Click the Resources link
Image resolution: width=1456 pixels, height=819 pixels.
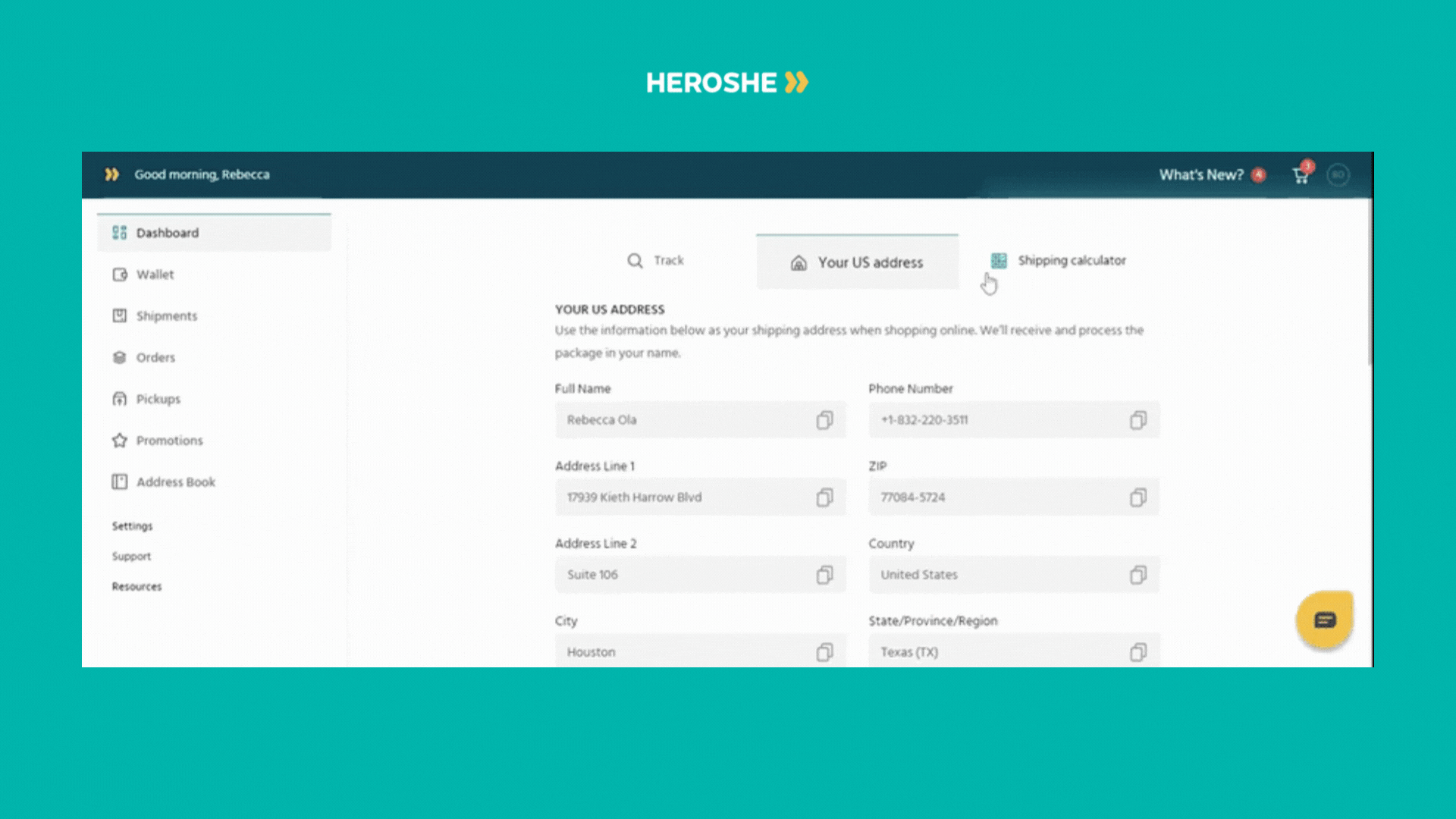(x=137, y=586)
